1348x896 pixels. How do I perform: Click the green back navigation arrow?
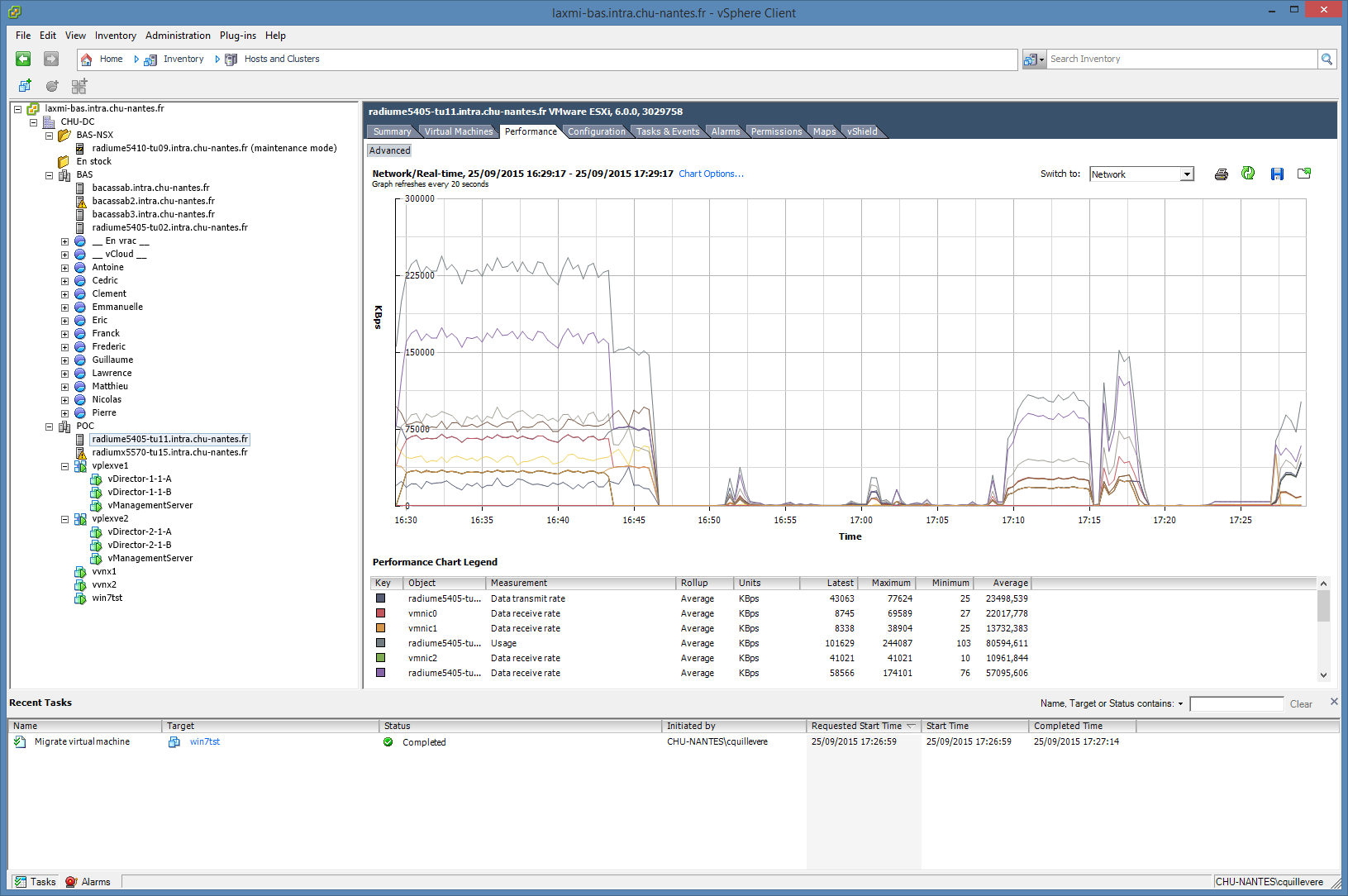click(23, 59)
